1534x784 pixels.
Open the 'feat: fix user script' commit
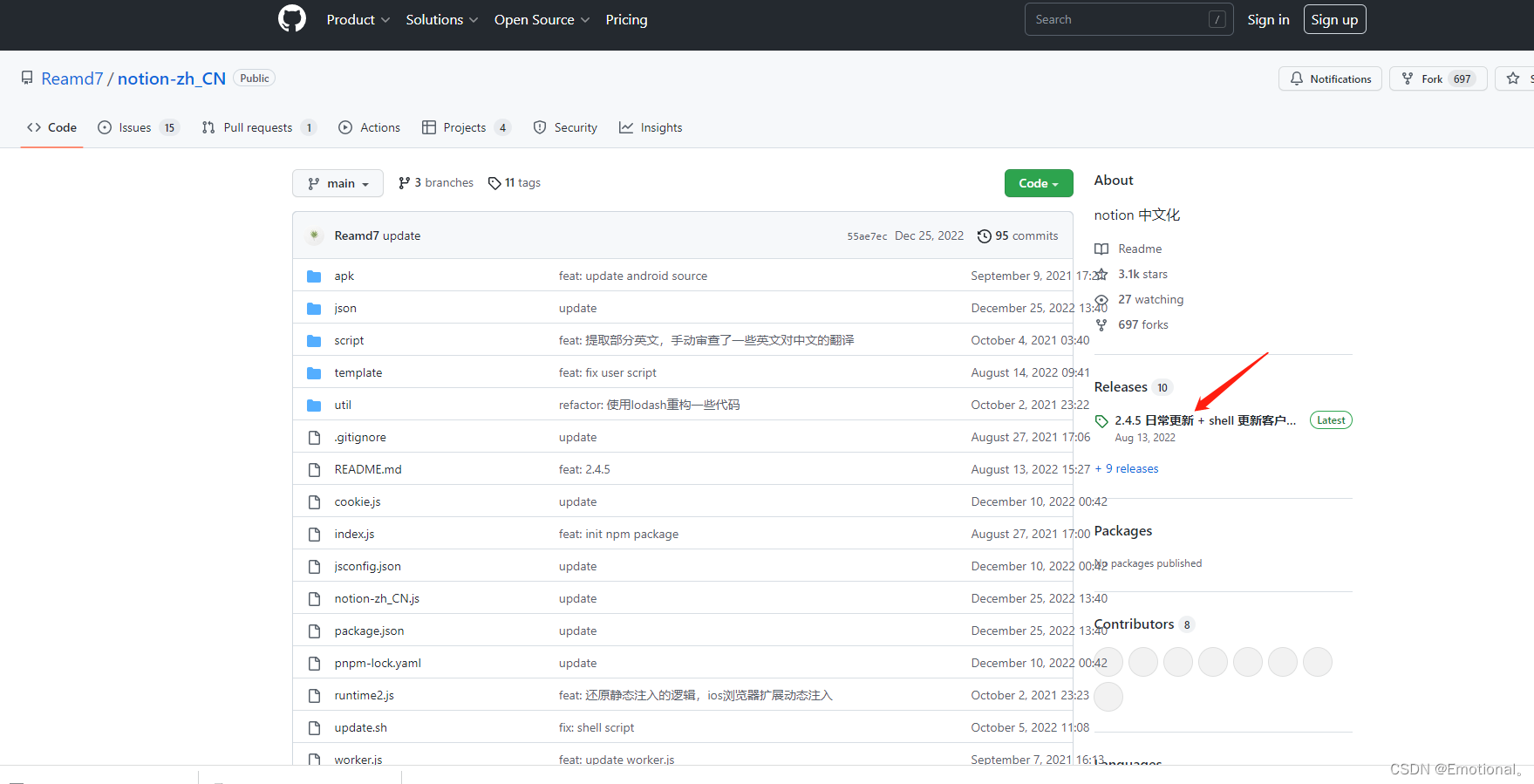pyautogui.click(x=608, y=372)
